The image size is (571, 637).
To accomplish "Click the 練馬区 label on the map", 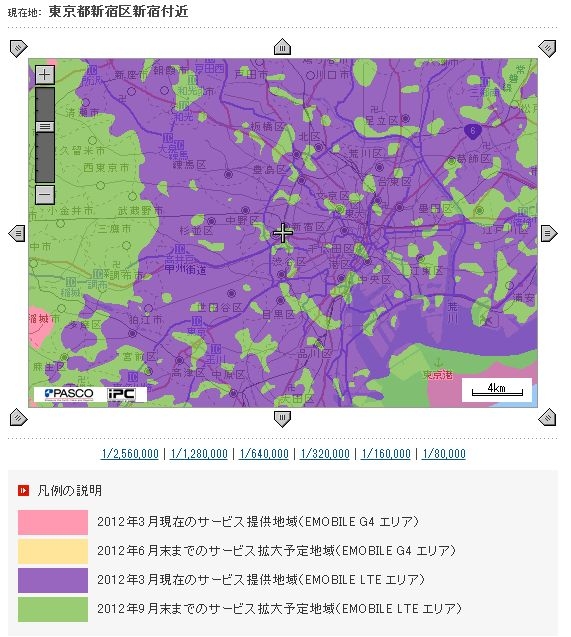I will (190, 165).
